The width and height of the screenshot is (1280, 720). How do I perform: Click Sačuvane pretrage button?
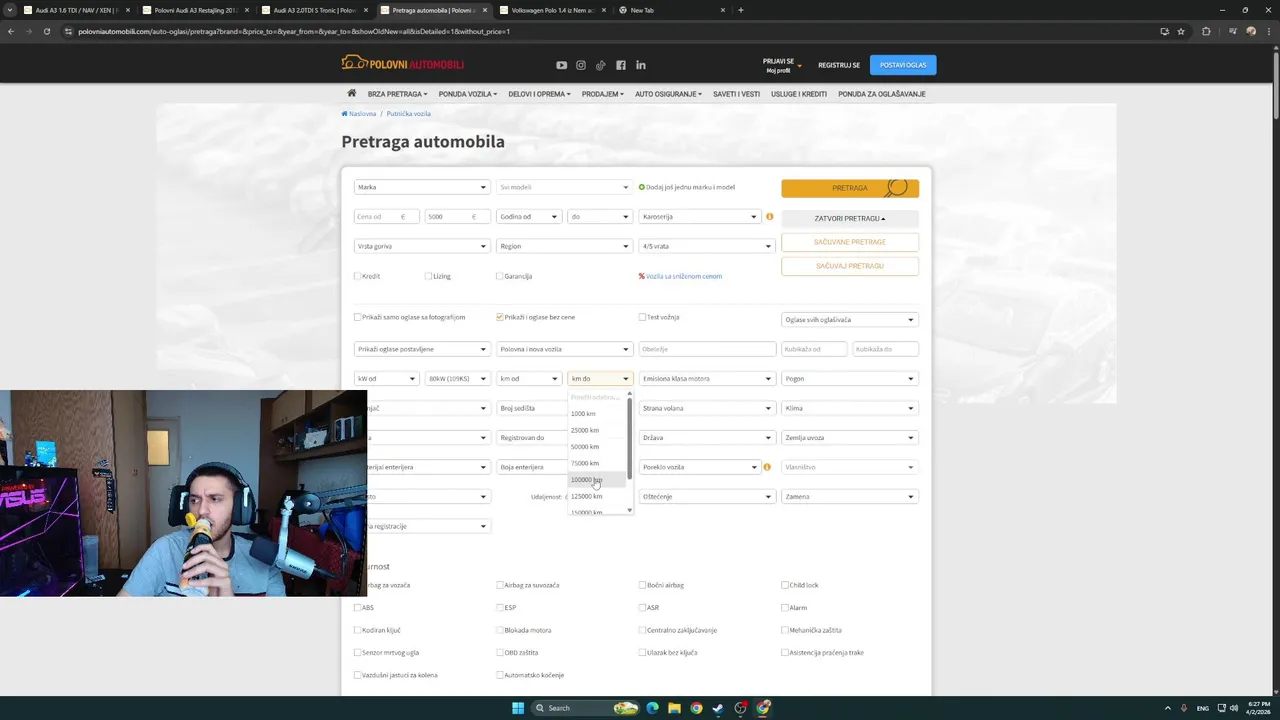pos(850,242)
